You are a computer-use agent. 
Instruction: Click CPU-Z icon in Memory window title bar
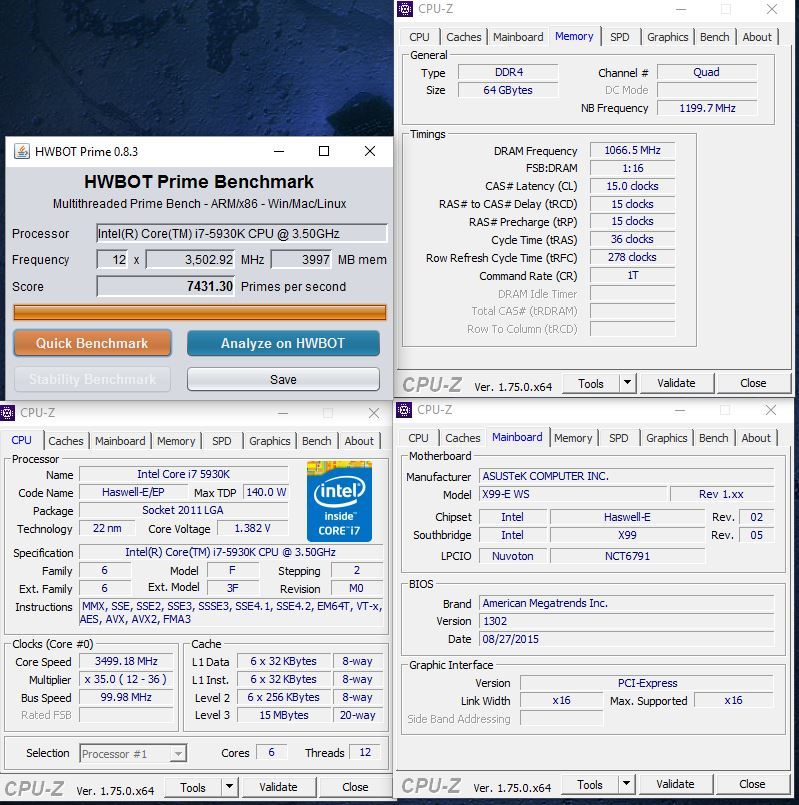(405, 9)
